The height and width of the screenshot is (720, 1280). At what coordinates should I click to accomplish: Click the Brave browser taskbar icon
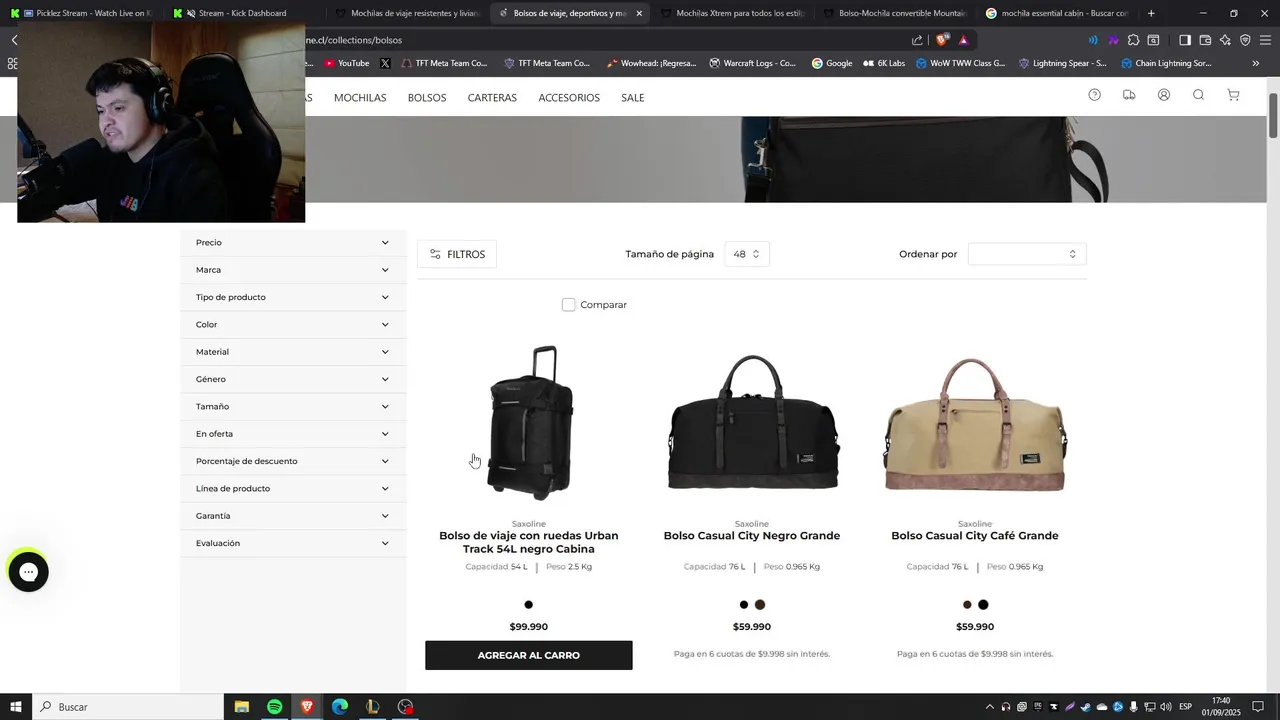coord(307,707)
